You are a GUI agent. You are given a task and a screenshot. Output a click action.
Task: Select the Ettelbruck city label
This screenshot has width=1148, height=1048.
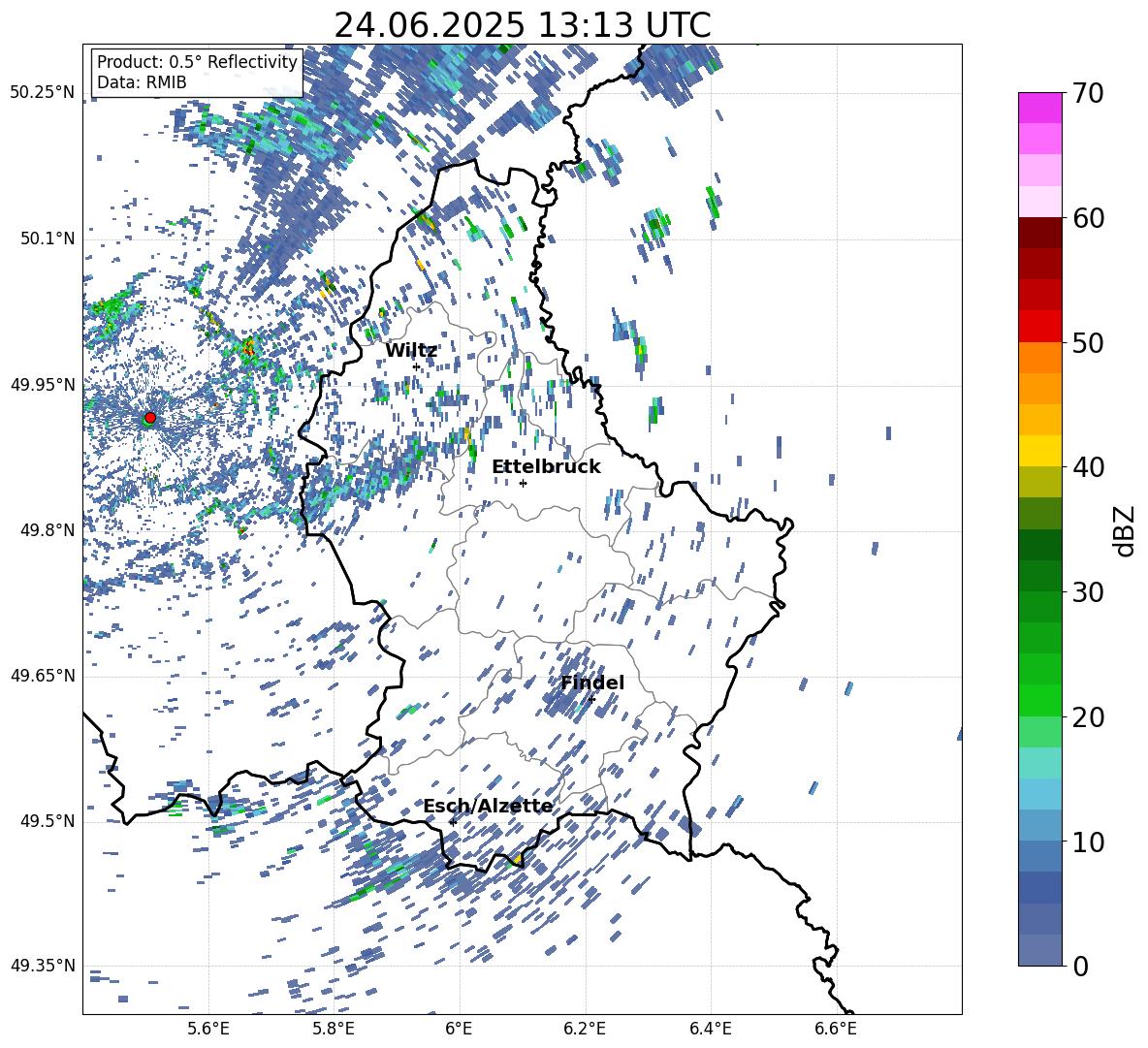click(546, 467)
